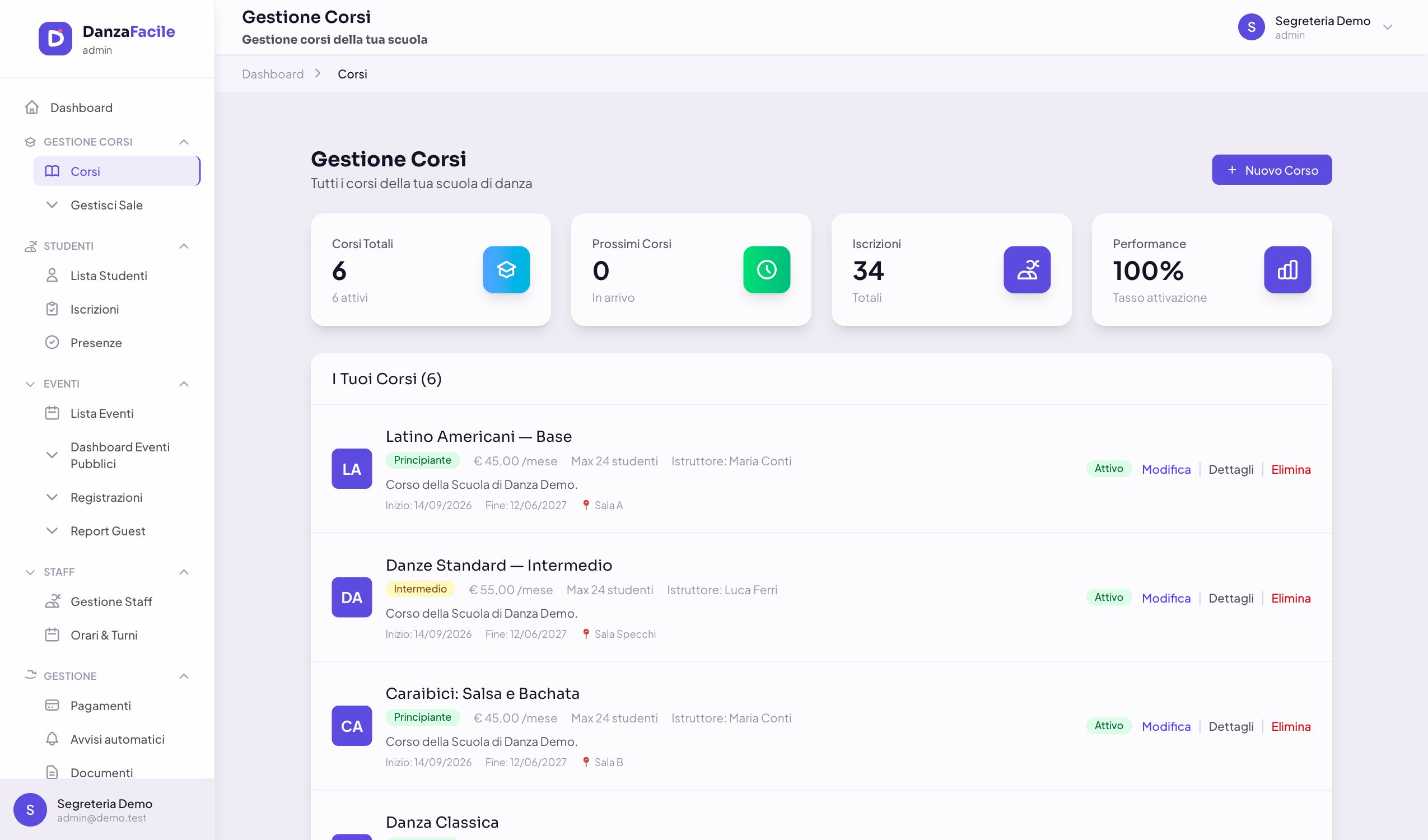
Task: Click the book icon next to Corsi
Action: point(52,171)
